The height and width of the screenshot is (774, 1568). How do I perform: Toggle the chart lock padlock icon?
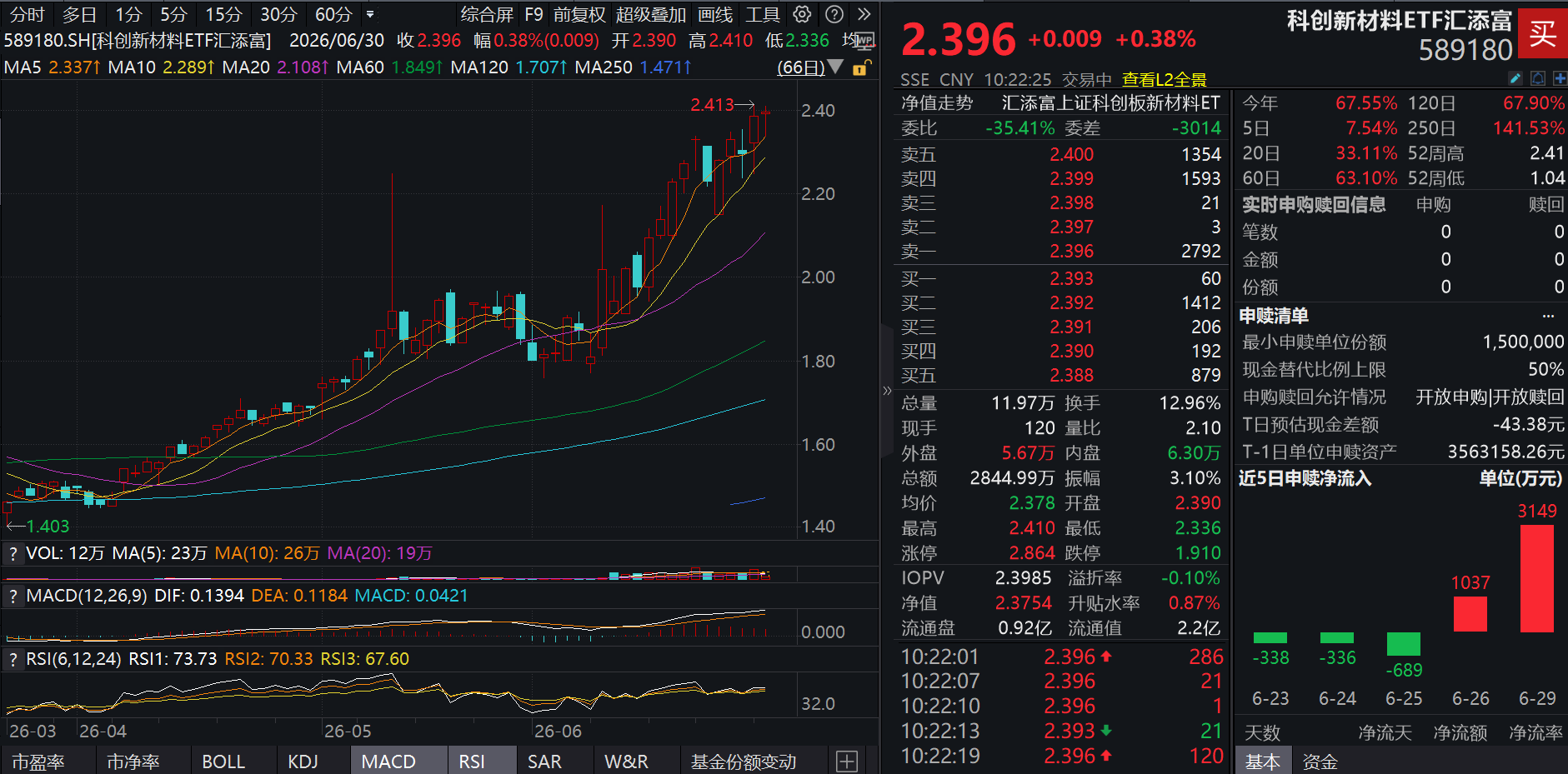click(862, 67)
